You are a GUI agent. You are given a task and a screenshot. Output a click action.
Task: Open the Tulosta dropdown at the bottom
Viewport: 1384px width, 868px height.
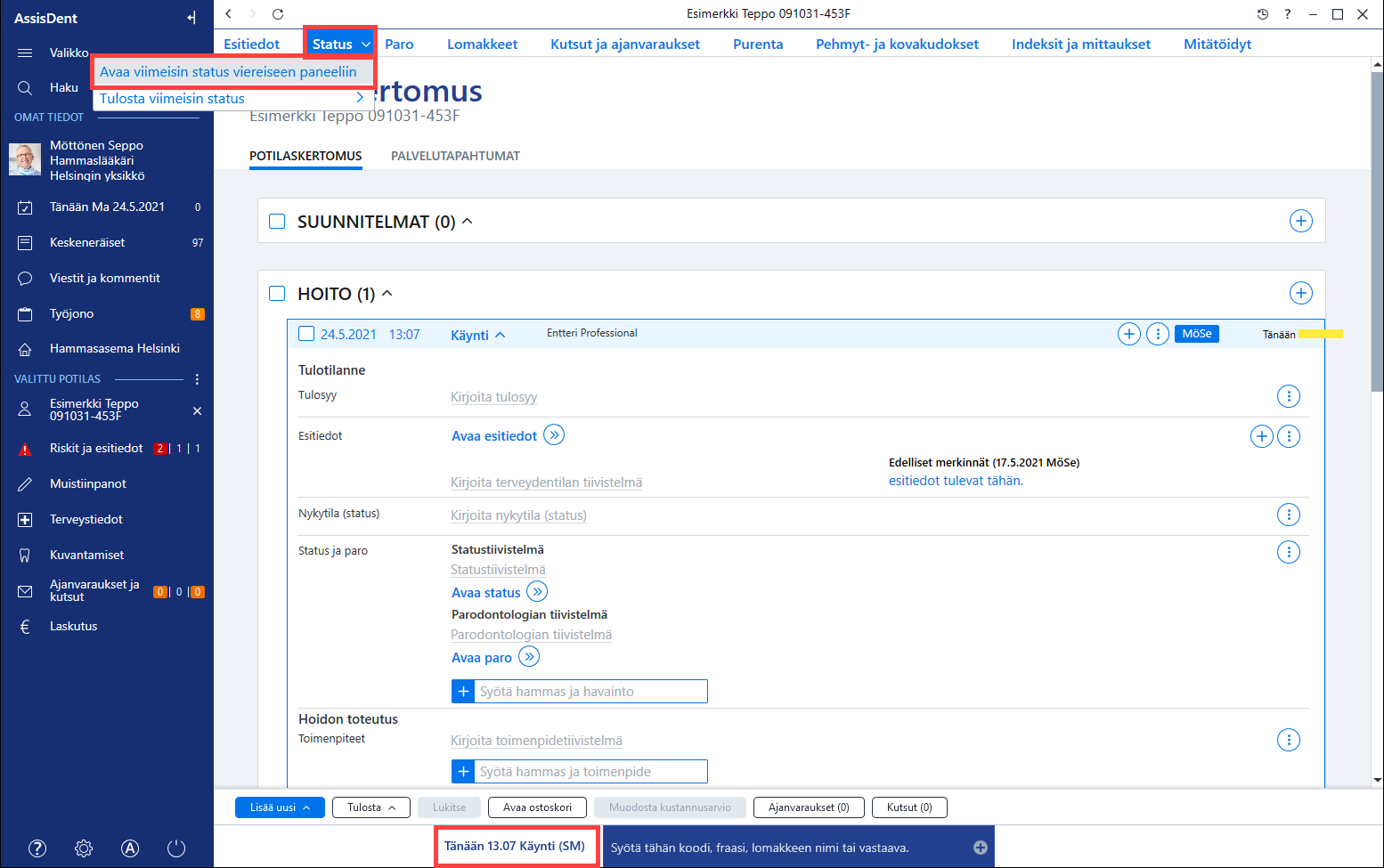(x=371, y=807)
